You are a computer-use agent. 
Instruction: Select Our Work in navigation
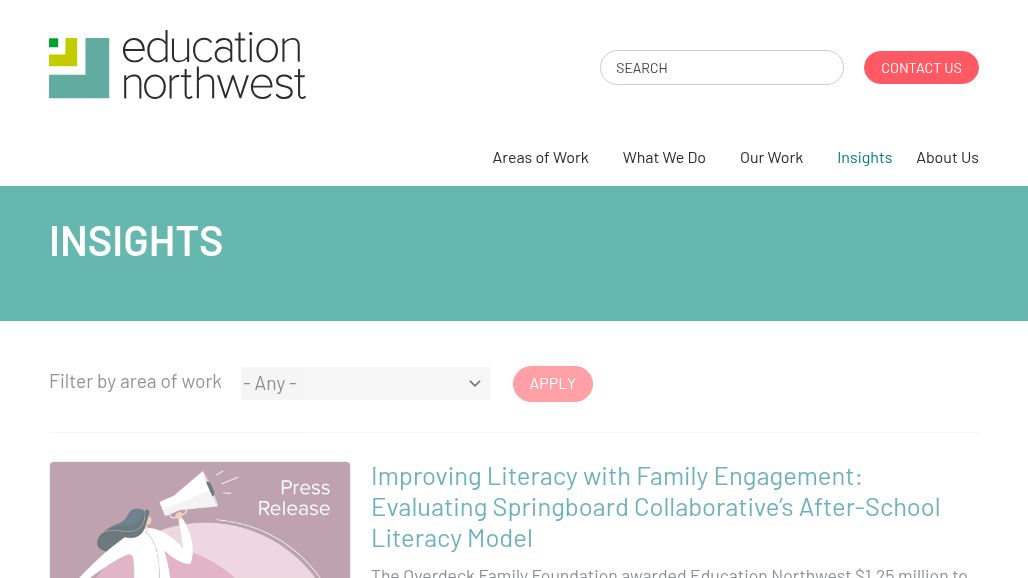(x=771, y=158)
